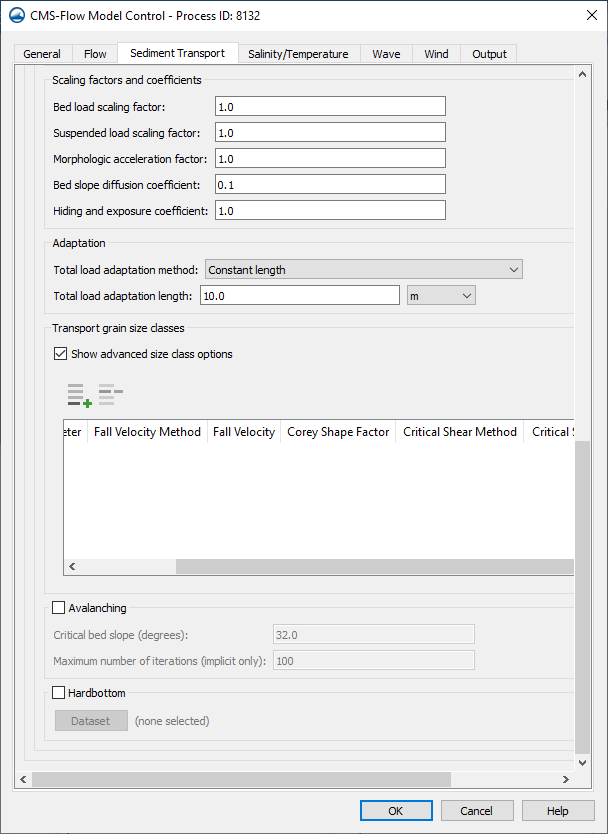Open adaptation length units dropdown
Screen dimensions: 608x834
click(441, 295)
